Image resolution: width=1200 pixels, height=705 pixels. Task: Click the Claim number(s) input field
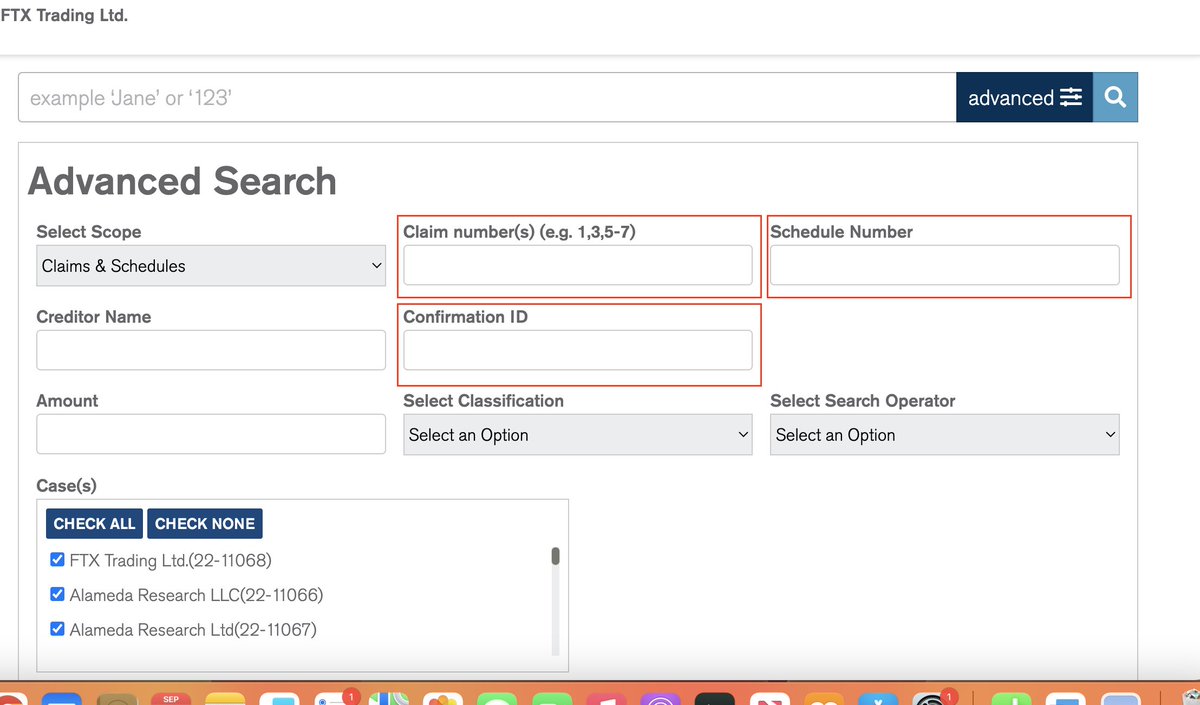tap(578, 265)
